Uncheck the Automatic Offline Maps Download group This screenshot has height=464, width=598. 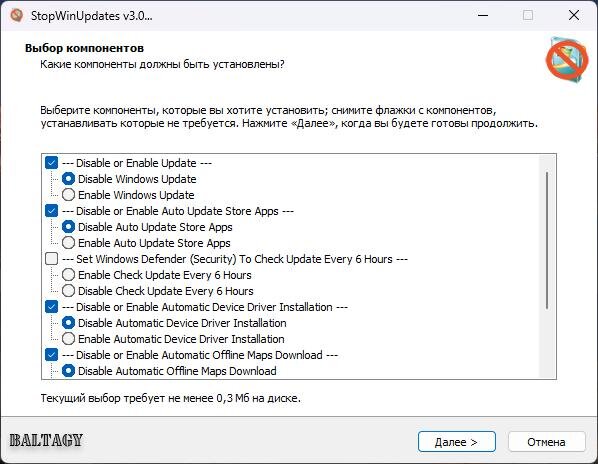[51, 355]
